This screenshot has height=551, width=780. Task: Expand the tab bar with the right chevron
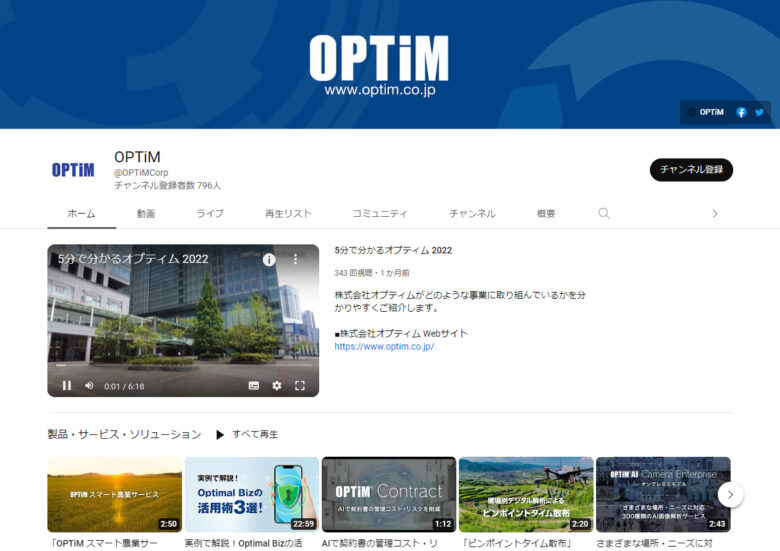click(715, 214)
